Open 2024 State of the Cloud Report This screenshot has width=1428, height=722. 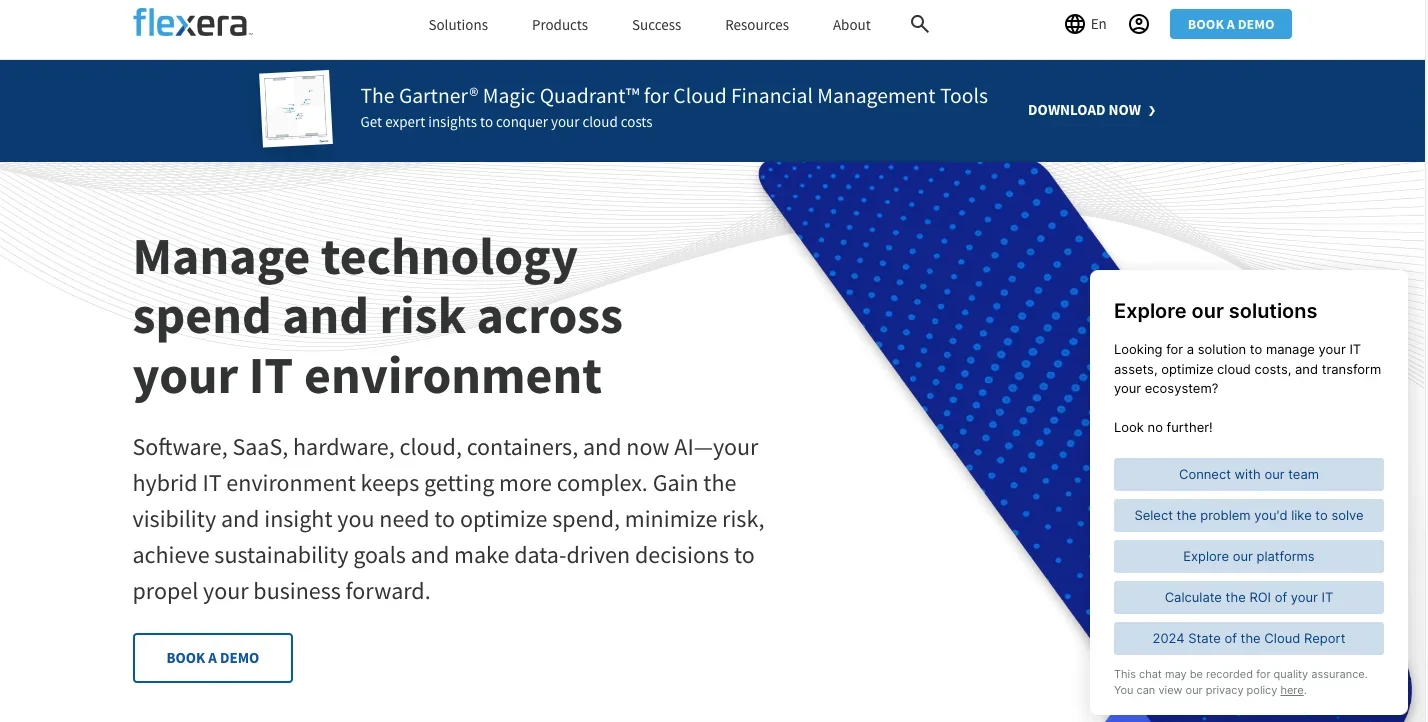tap(1248, 639)
